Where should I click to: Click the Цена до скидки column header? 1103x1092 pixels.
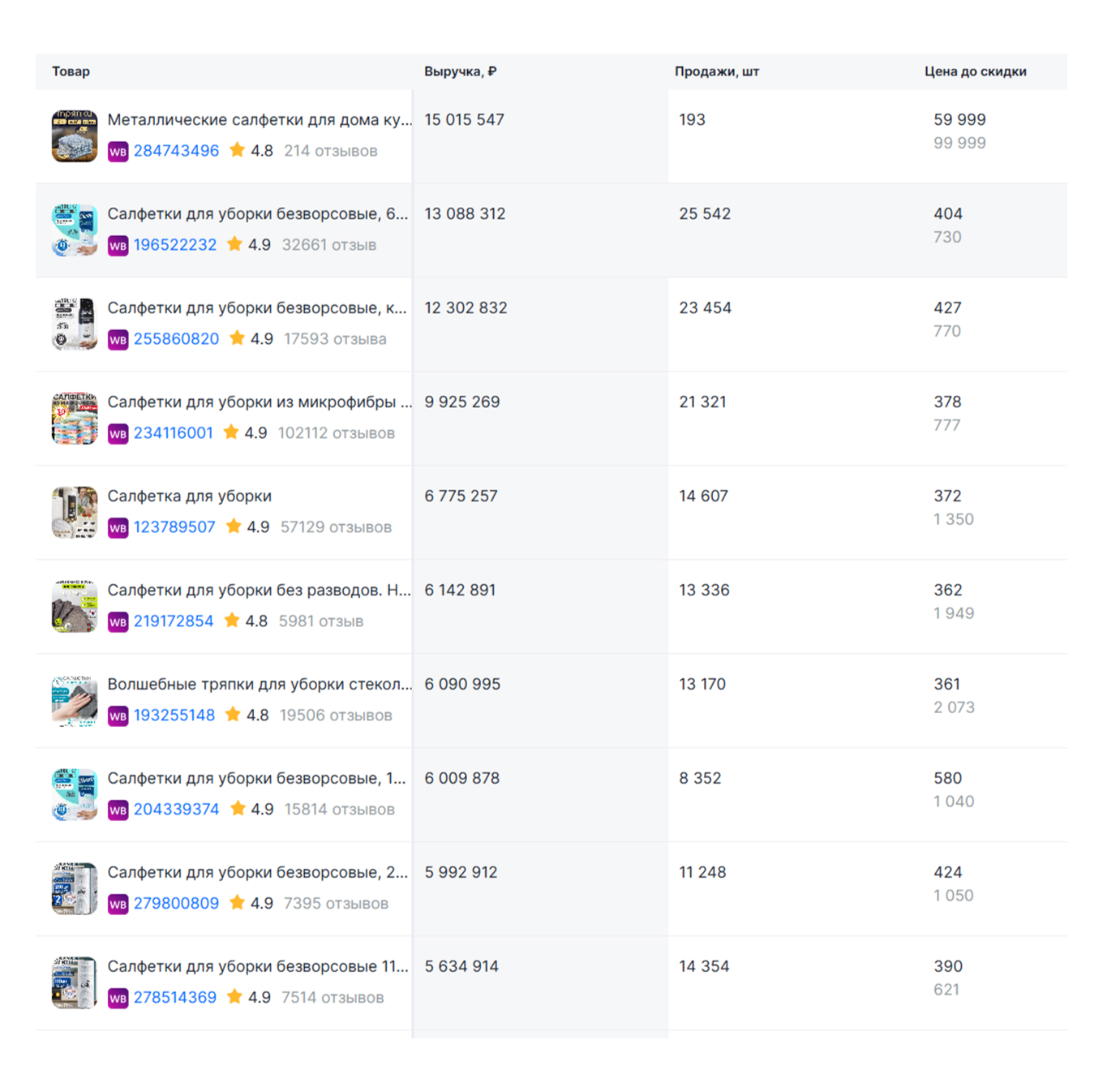coord(974,71)
